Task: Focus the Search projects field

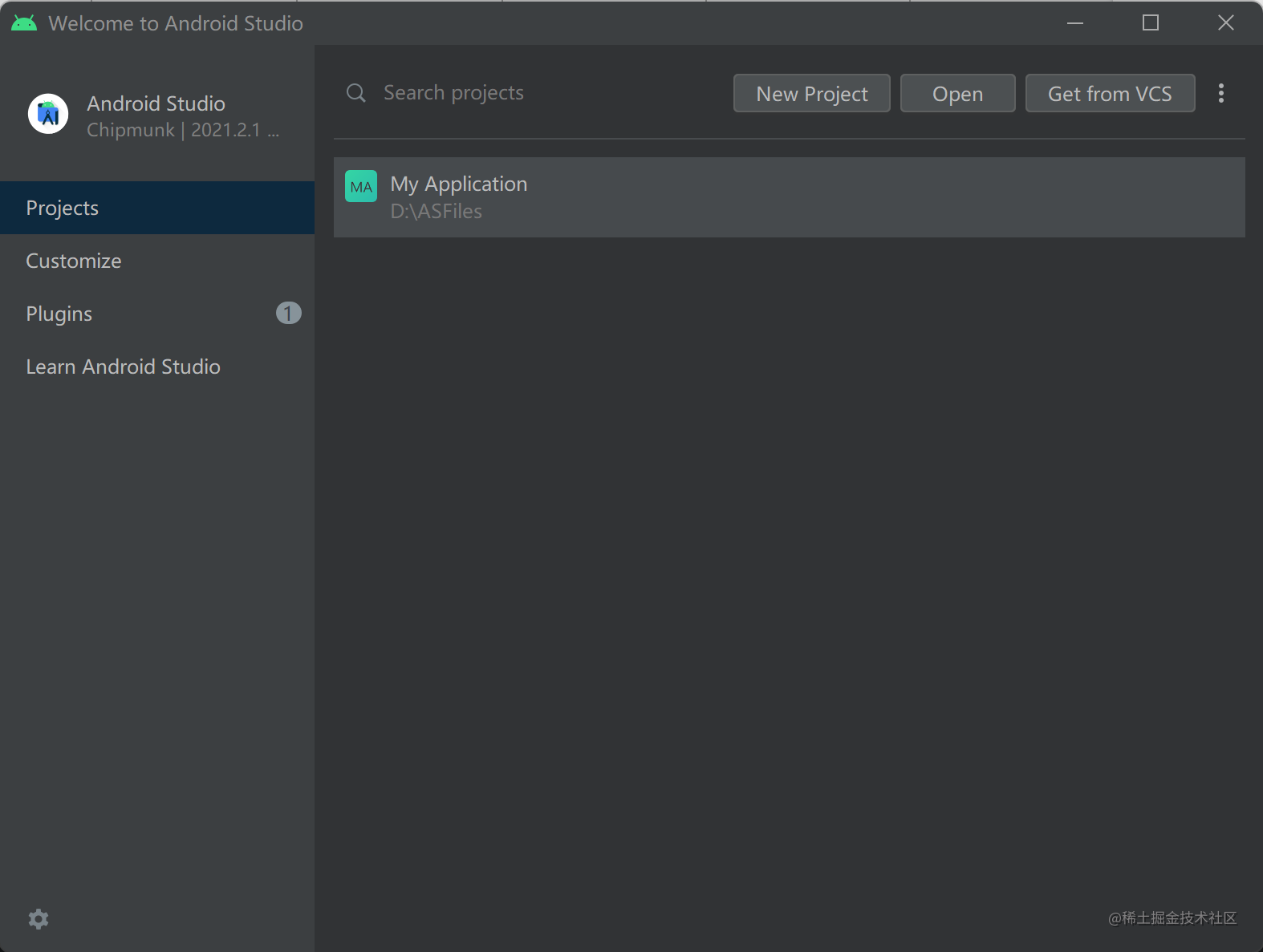Action: click(530, 93)
